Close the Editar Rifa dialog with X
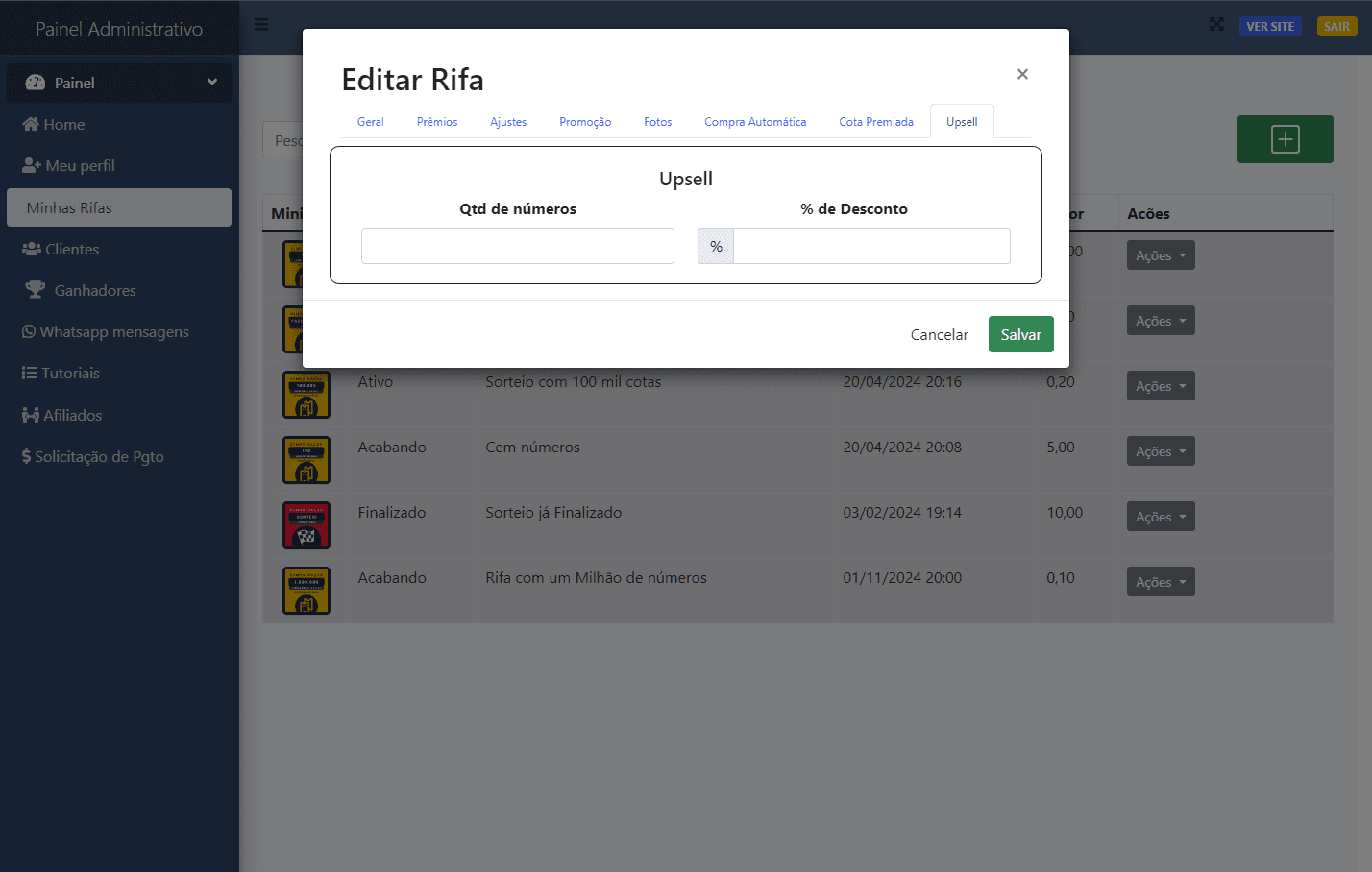Screen dimensions: 1372x872 [x=1022, y=74]
